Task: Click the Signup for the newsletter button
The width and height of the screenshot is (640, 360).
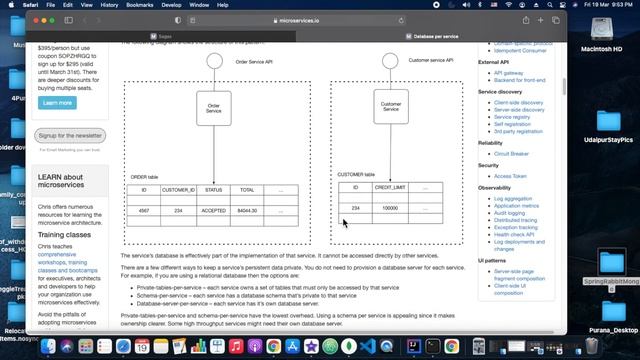Action: 70,136
